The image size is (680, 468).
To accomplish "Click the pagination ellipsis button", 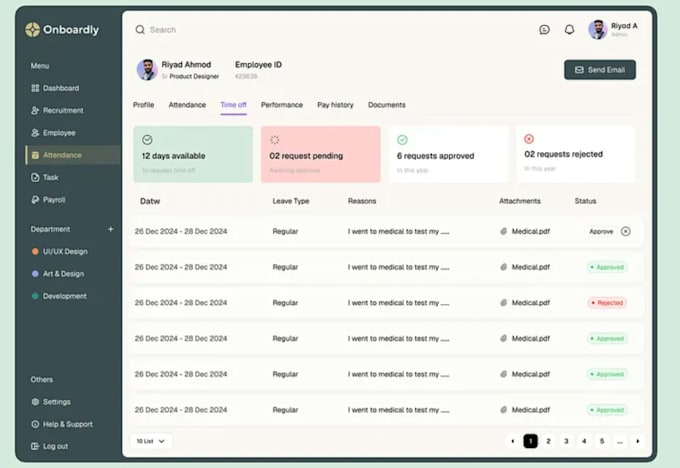I will click(x=620, y=441).
